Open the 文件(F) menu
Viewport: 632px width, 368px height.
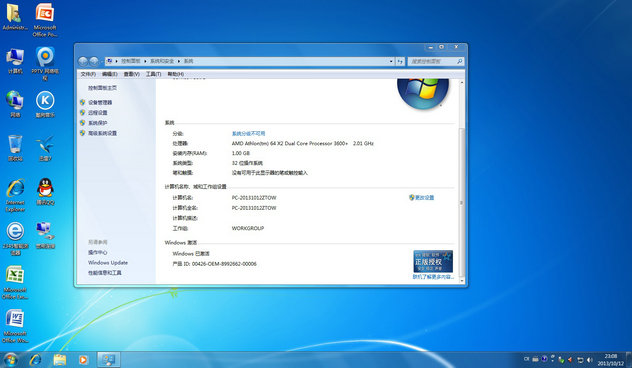tap(88, 74)
